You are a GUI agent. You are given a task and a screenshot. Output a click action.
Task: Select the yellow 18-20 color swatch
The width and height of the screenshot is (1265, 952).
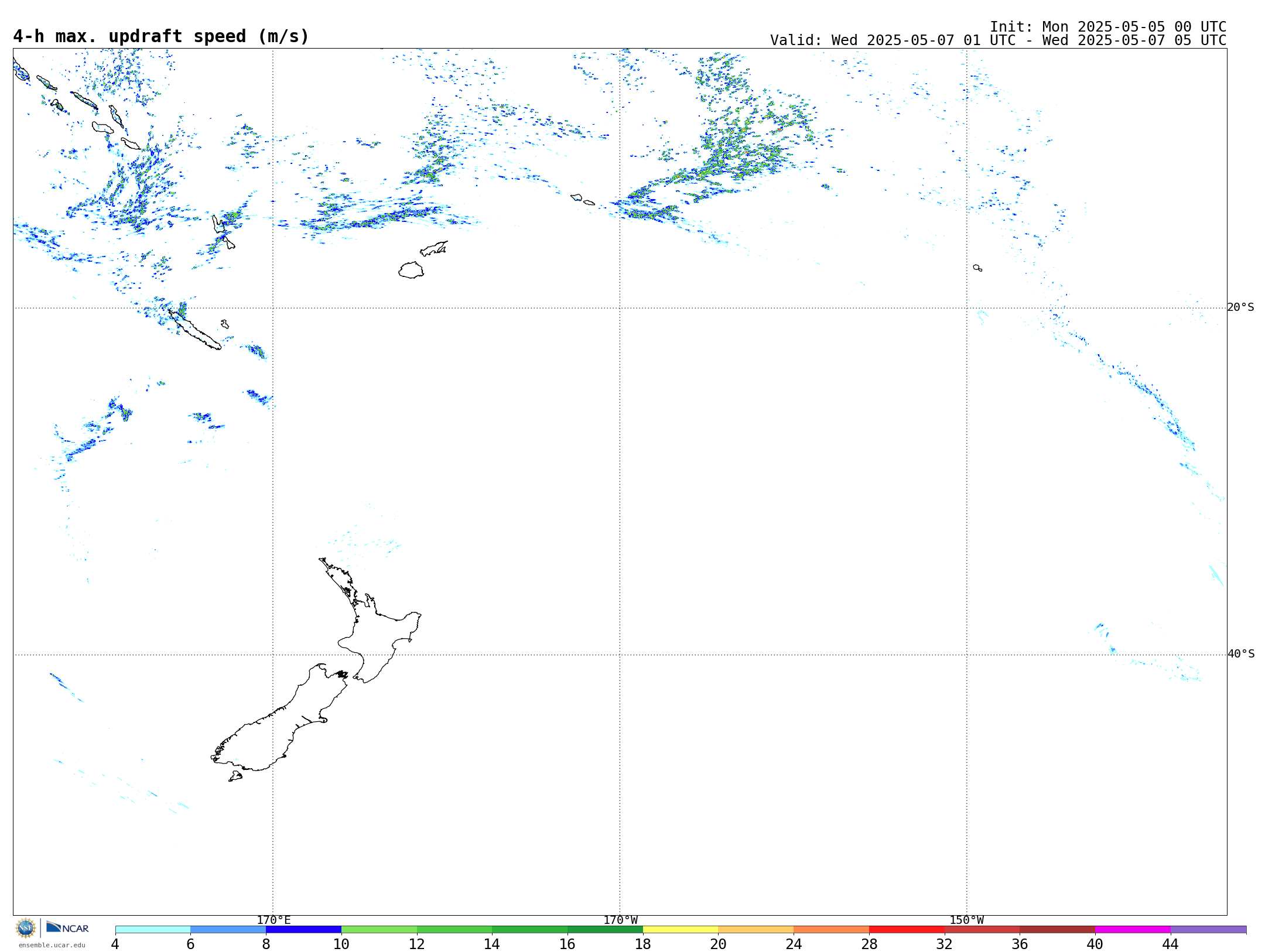(x=681, y=930)
